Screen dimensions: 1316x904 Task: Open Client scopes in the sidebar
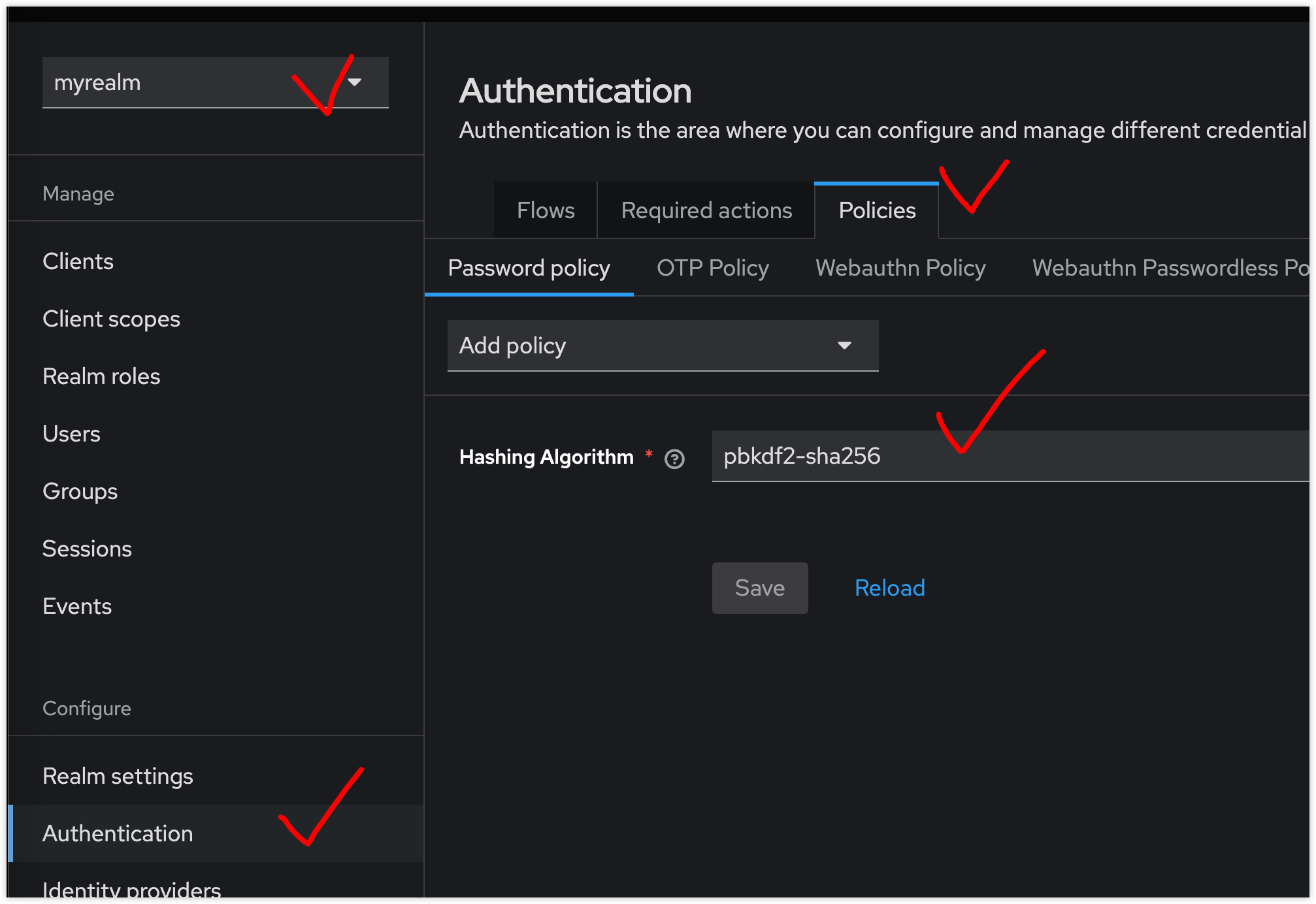pyautogui.click(x=111, y=319)
